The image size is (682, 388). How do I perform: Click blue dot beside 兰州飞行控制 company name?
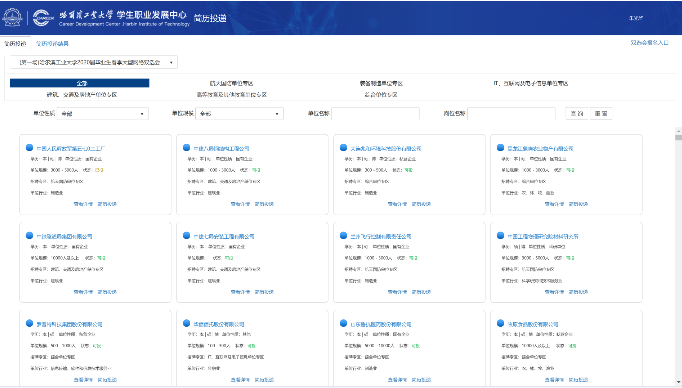(344, 235)
